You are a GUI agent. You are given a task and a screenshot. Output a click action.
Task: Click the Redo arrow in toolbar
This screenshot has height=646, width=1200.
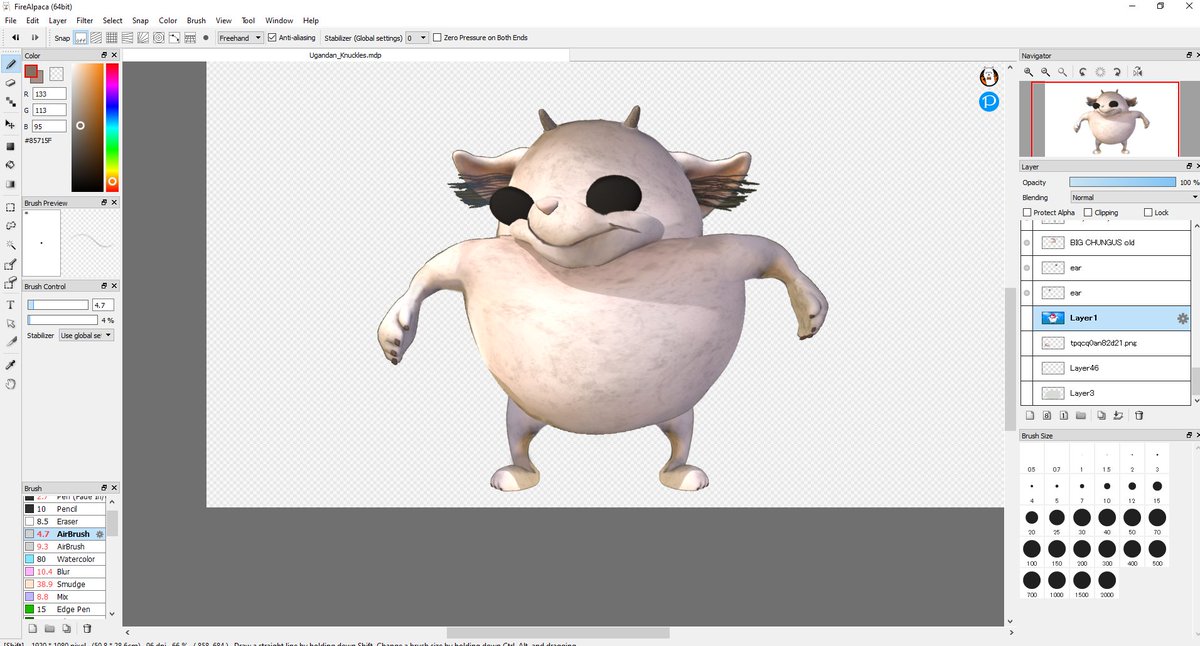pos(35,37)
